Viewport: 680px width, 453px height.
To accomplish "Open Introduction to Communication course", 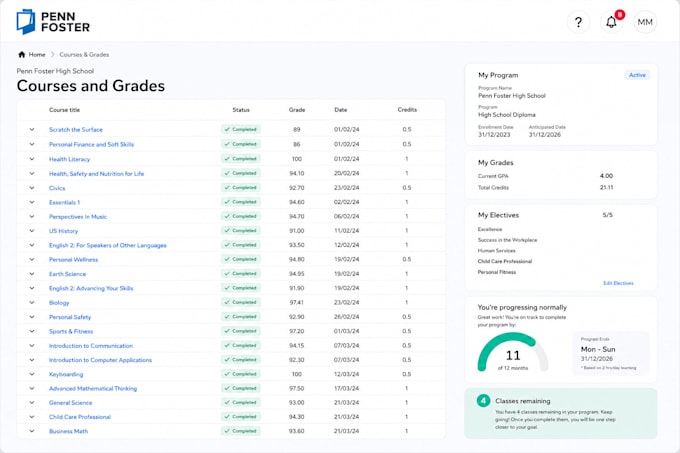I will point(91,346).
